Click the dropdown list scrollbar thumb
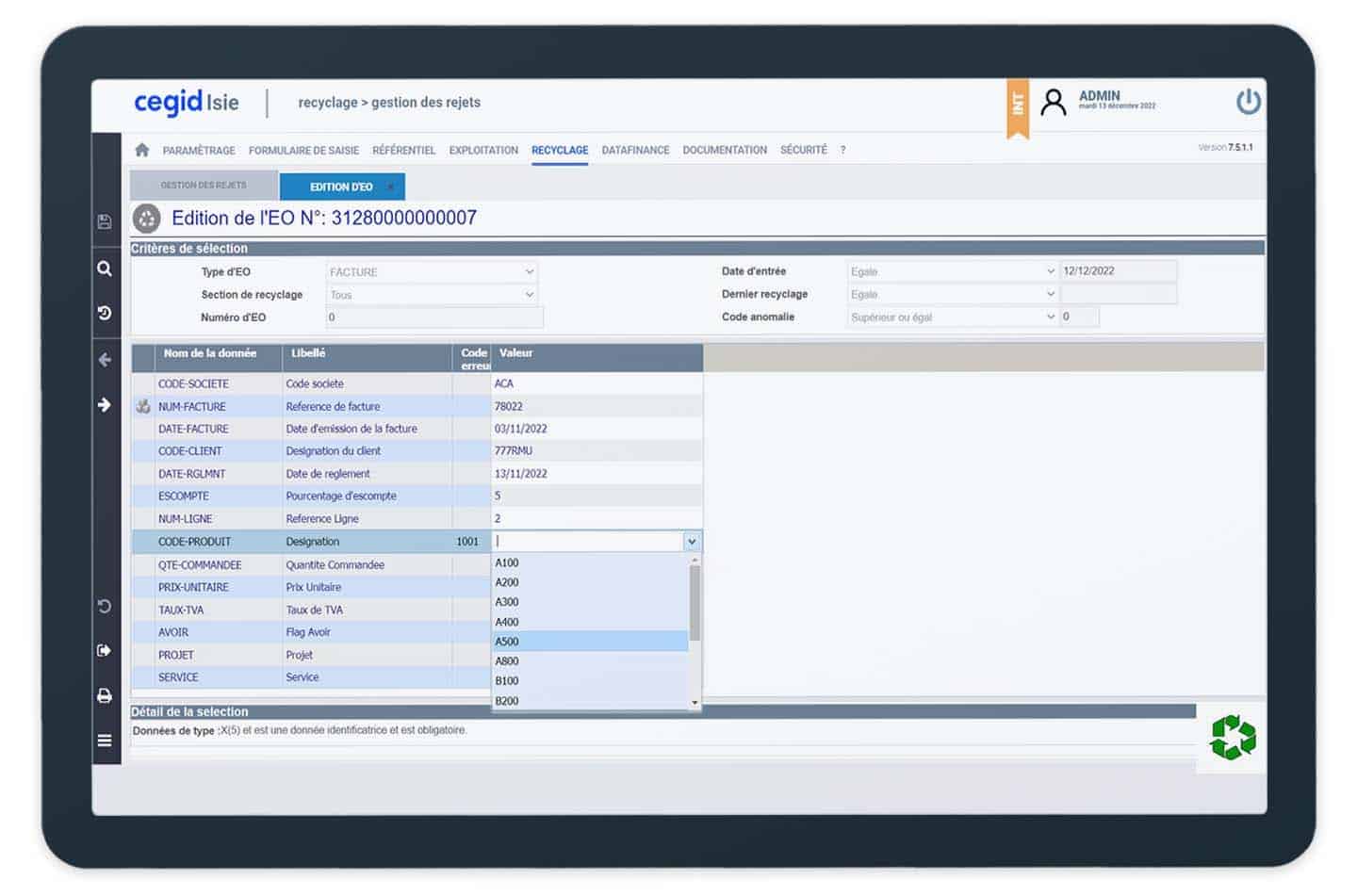Viewport: 1357px width, 896px height. 695,603
